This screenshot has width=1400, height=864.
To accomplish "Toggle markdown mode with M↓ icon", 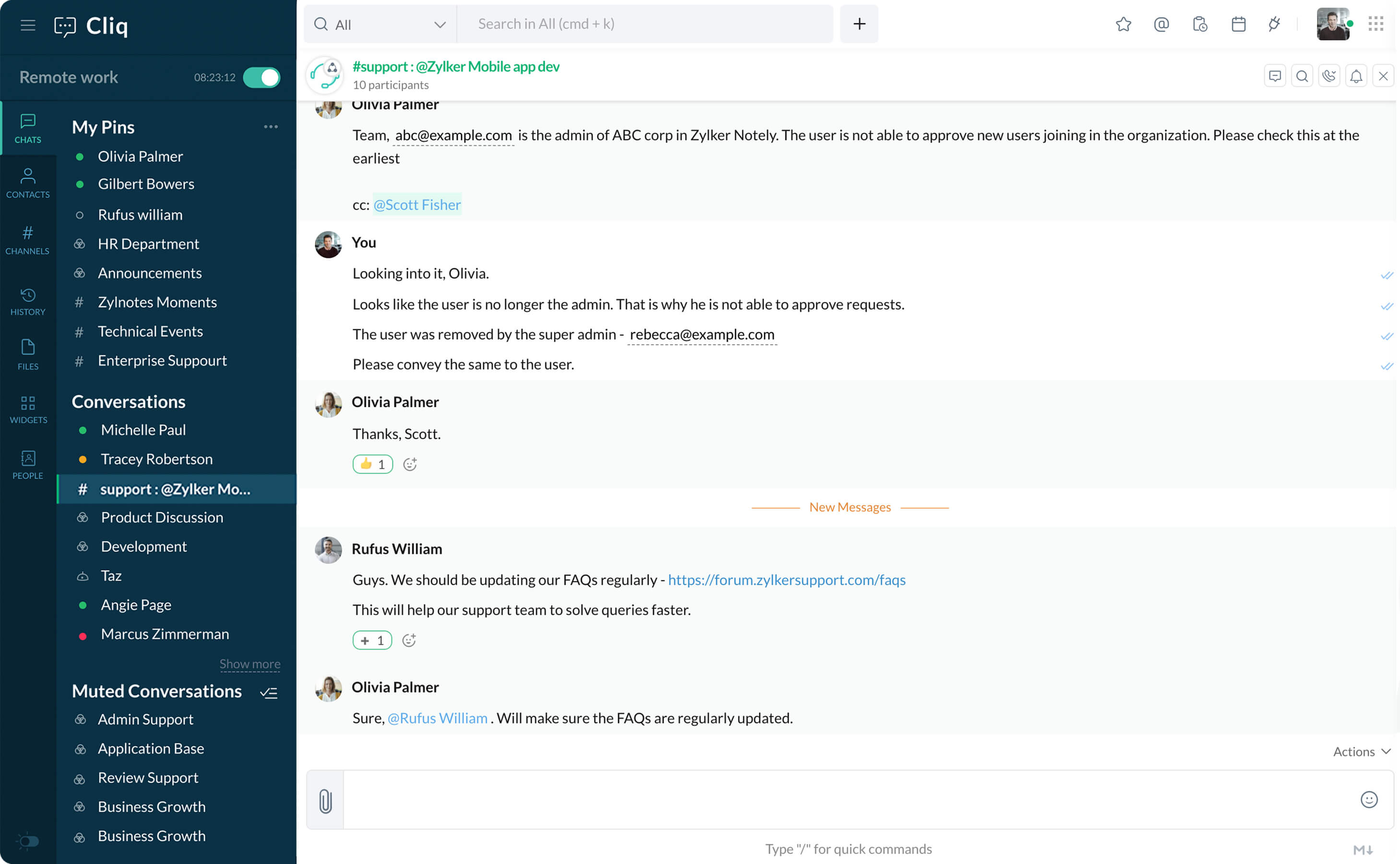I will point(1363,850).
